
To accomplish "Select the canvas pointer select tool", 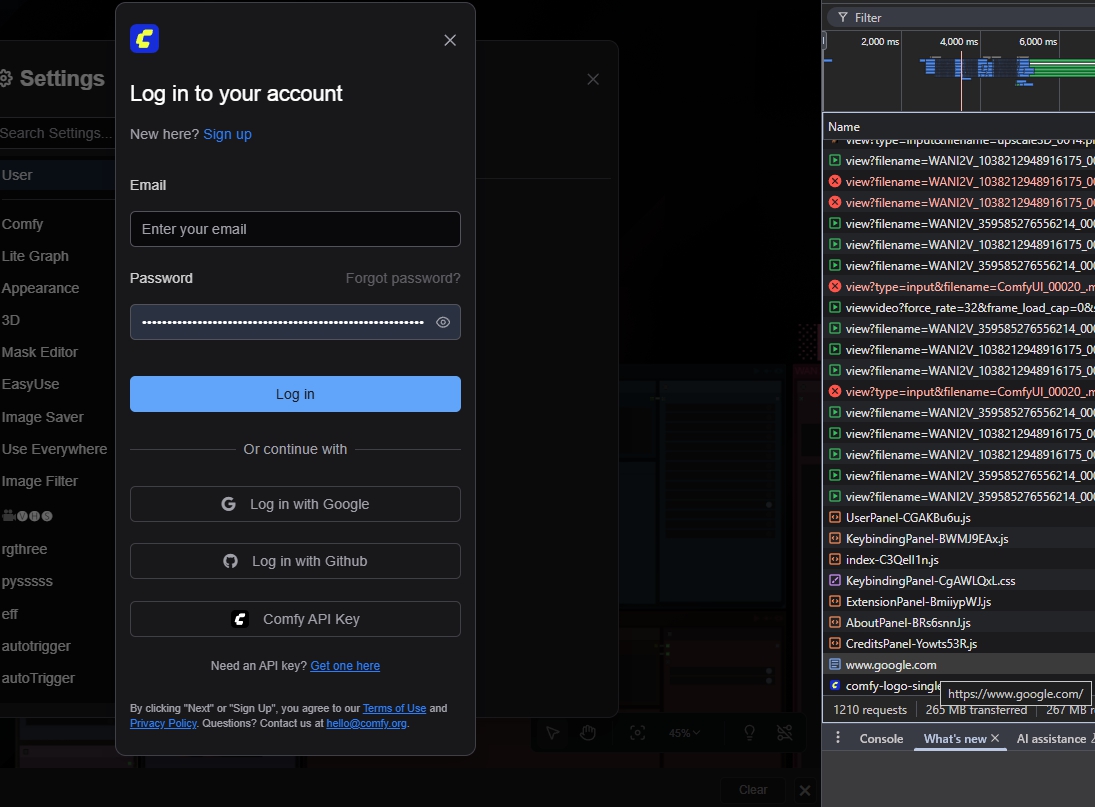I will pyautogui.click(x=553, y=732).
